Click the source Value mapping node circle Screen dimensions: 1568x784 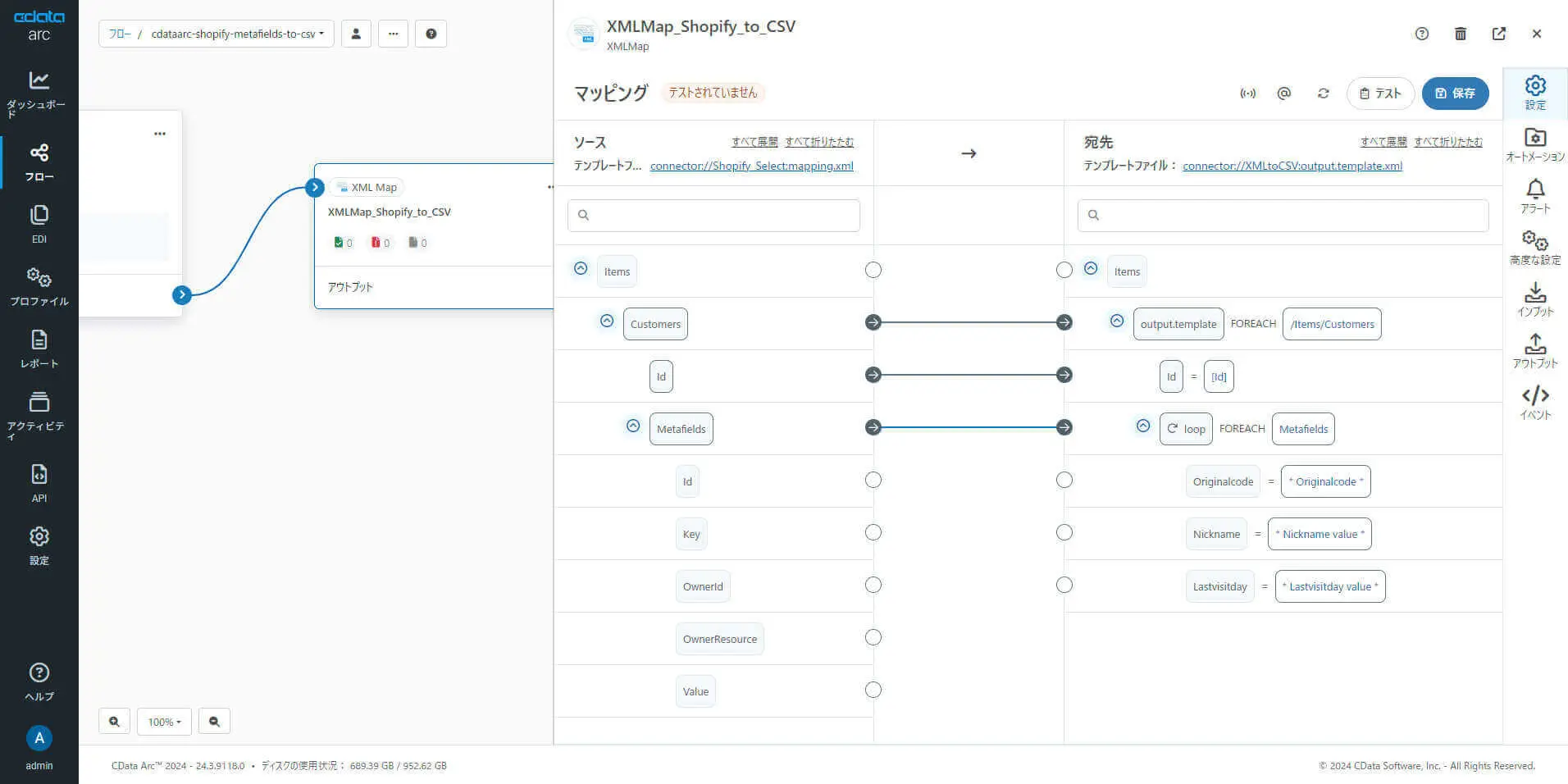(x=873, y=691)
